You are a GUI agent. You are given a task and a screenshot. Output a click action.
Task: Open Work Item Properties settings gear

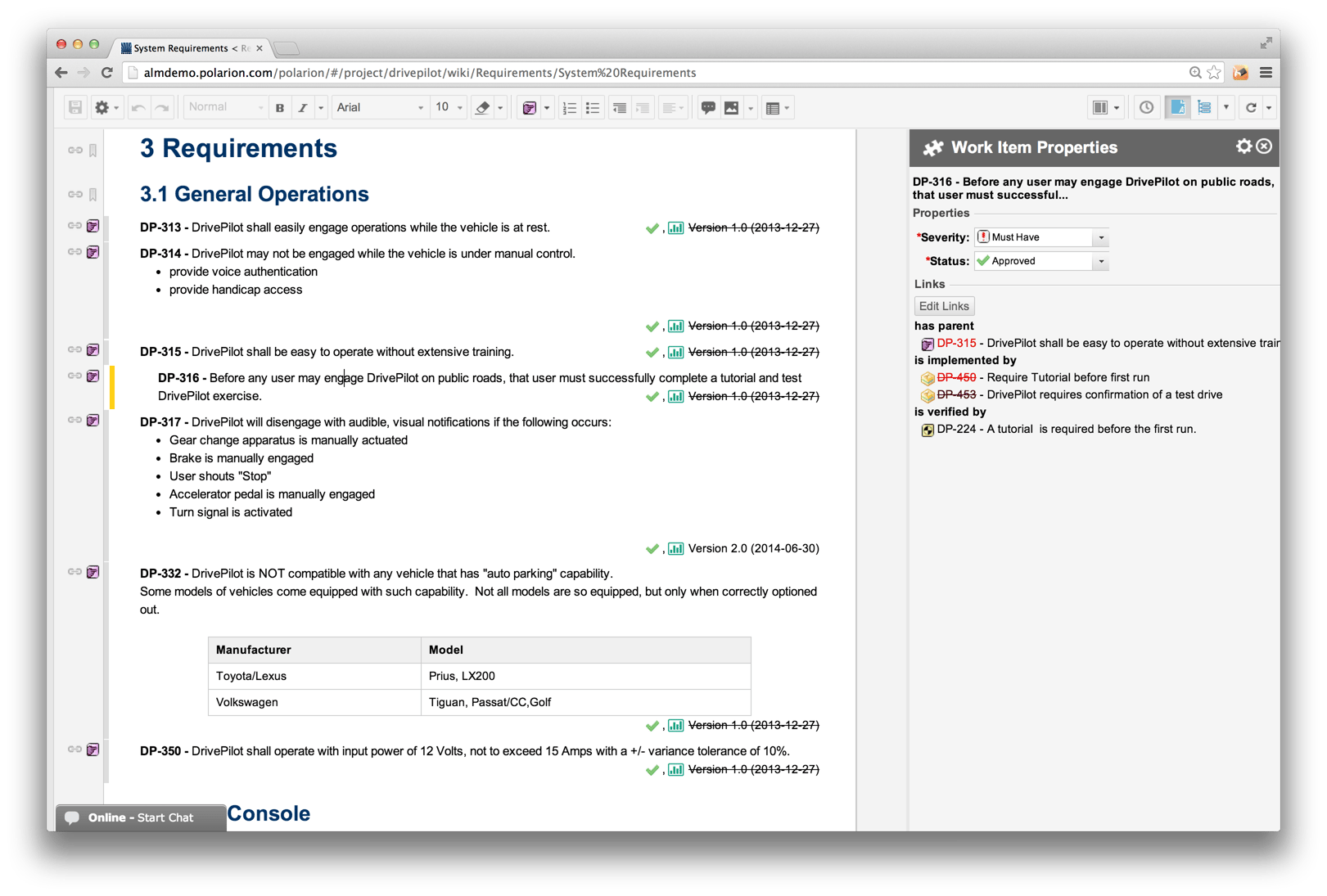pos(1243,147)
